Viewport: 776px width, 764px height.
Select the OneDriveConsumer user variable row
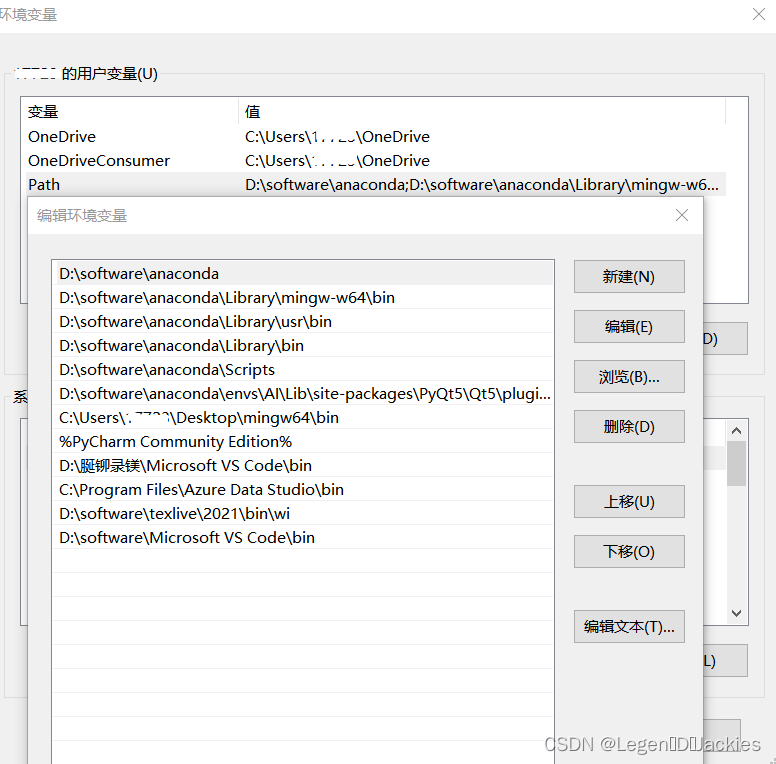[376, 161]
